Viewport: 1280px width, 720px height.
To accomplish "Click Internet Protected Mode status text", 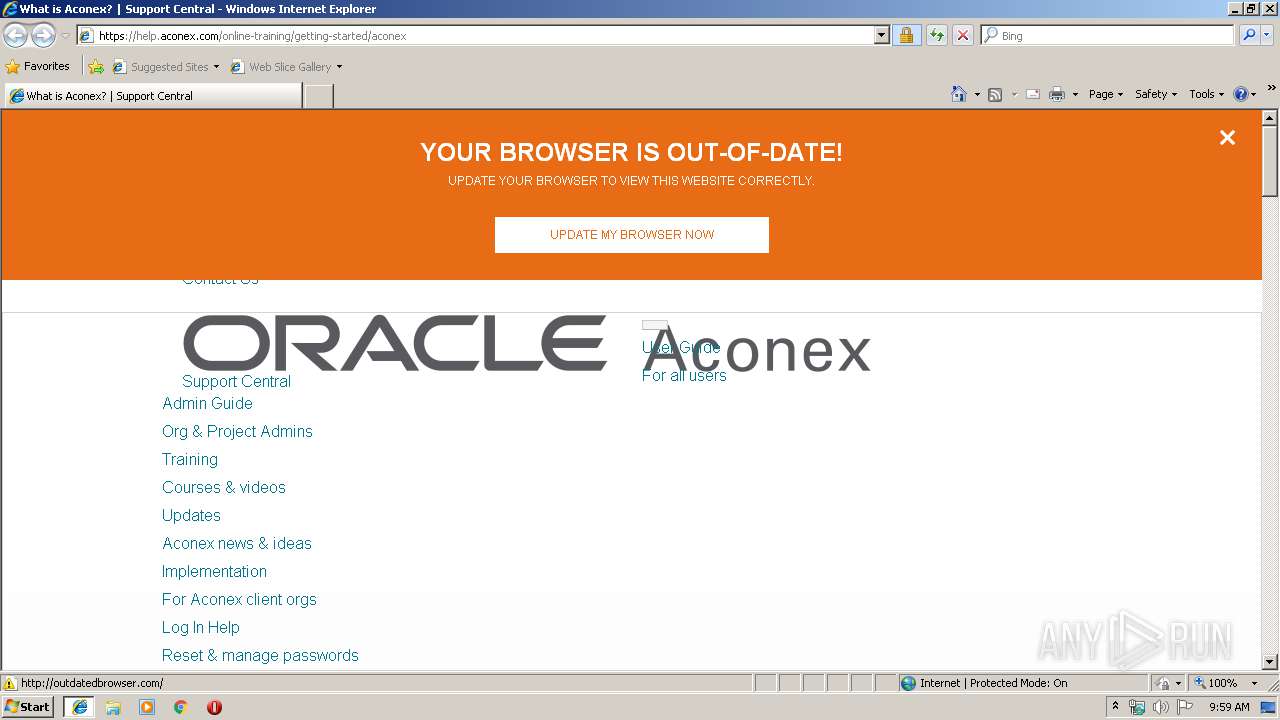I will [993, 683].
